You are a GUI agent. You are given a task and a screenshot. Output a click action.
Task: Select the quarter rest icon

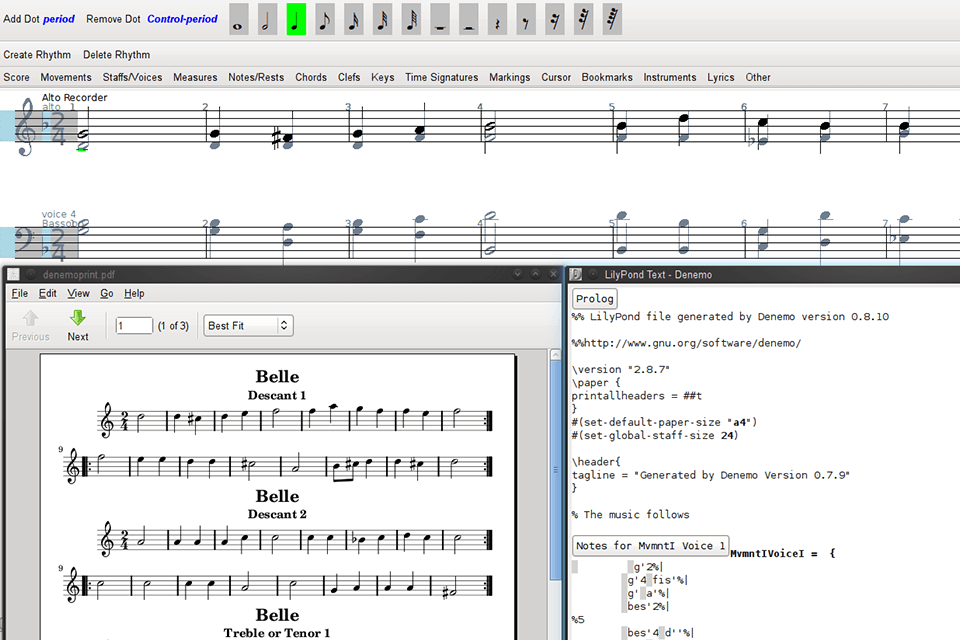tap(496, 19)
